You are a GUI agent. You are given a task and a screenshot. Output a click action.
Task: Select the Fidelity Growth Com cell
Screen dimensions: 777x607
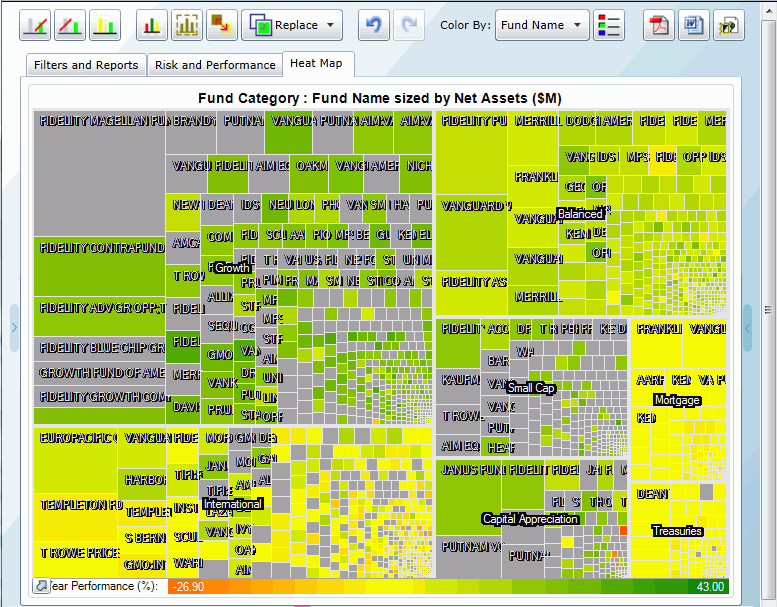click(100, 397)
